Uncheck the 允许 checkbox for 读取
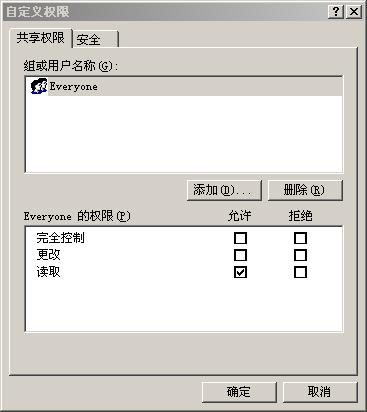367x412 pixels. (240, 272)
